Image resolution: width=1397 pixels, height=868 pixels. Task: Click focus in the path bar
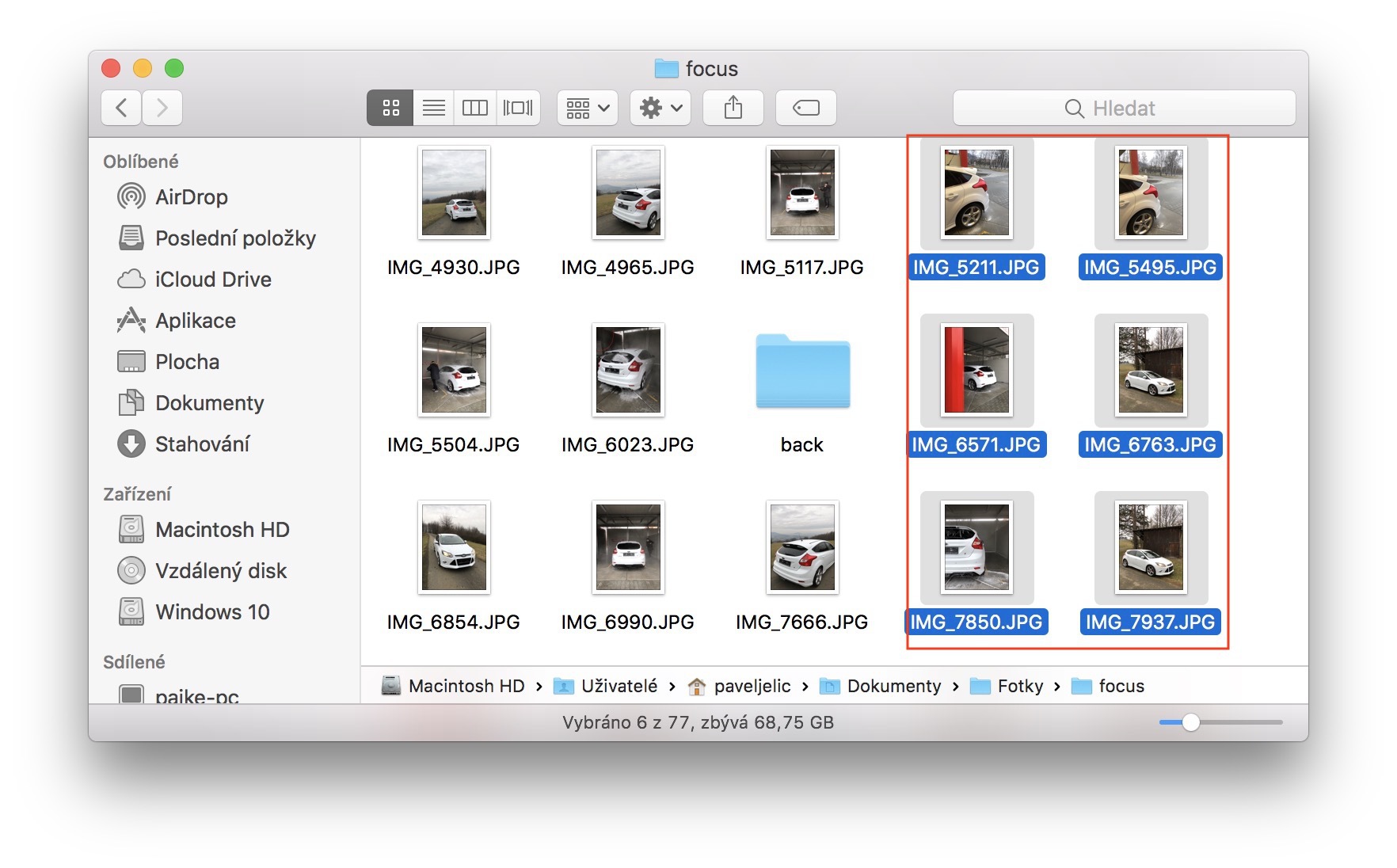pos(1108,686)
